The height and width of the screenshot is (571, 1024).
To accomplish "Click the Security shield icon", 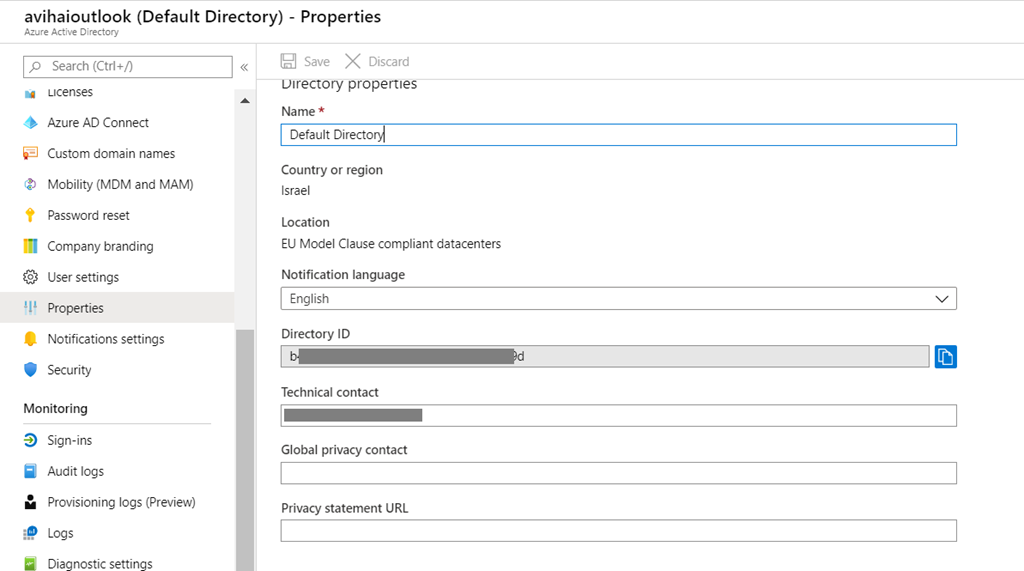I will tap(30, 370).
